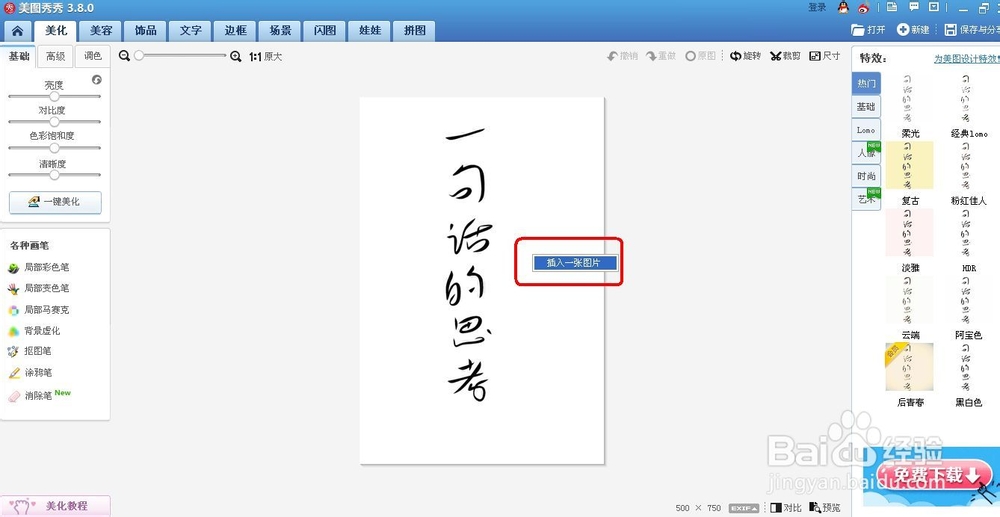Select 人像 effects category
The height and width of the screenshot is (517, 1000).
click(866, 153)
